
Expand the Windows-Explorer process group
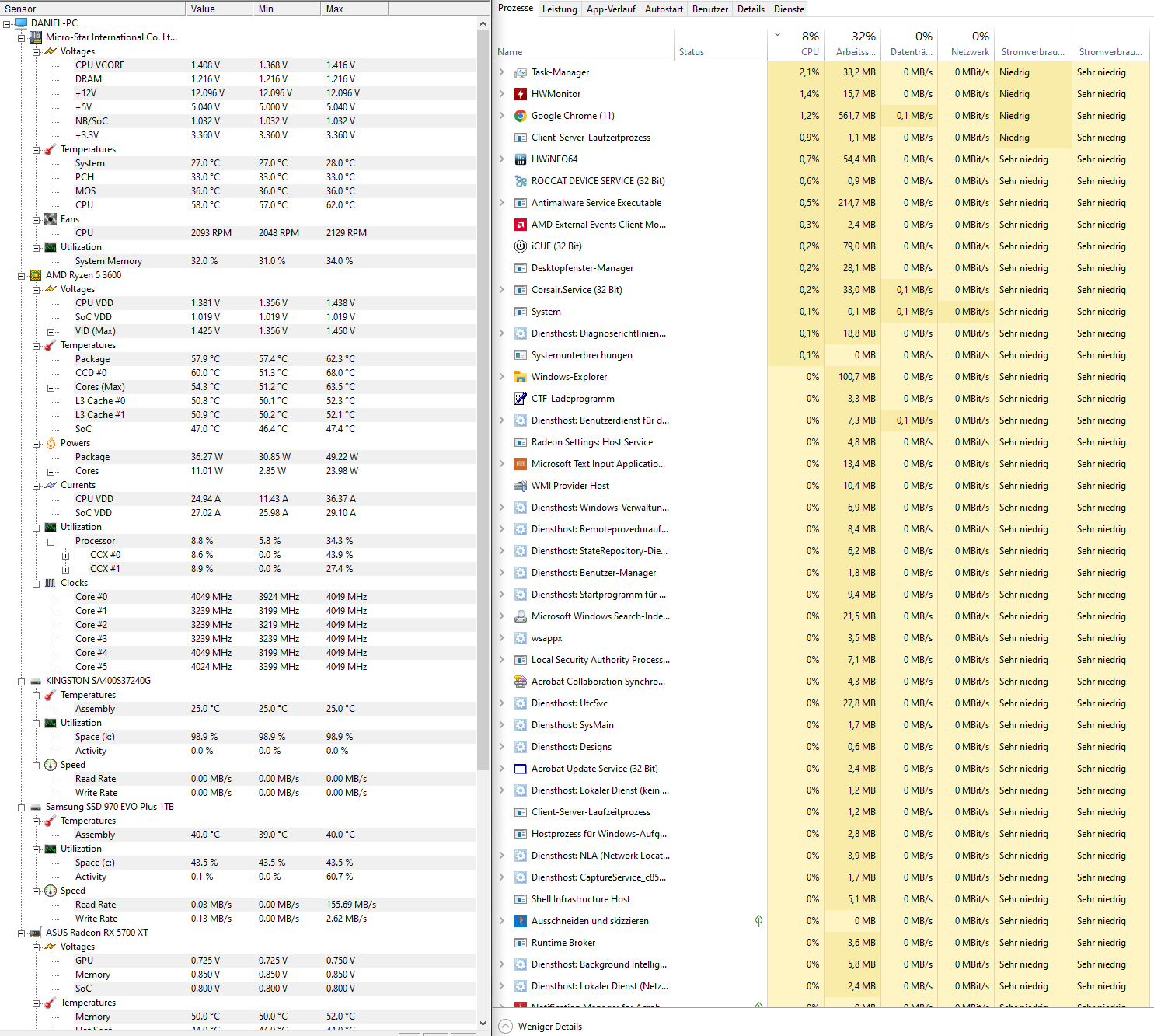pyautogui.click(x=501, y=377)
